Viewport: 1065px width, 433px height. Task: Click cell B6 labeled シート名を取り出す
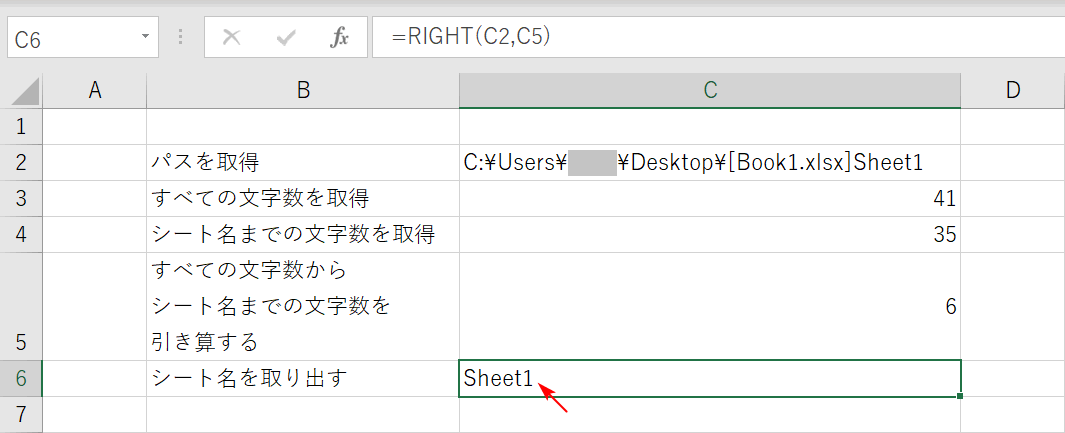[x=303, y=378]
